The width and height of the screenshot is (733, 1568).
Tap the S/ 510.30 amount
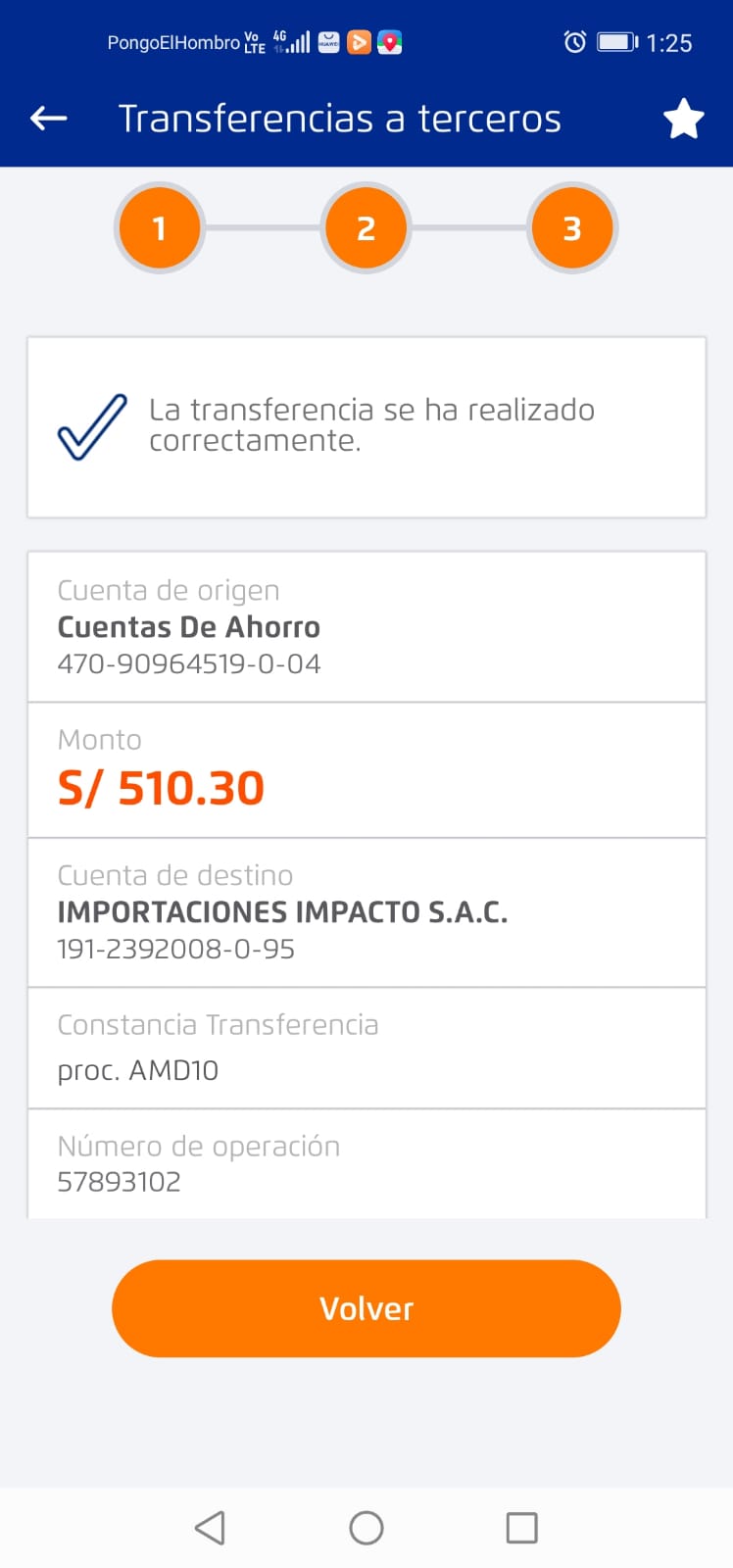click(x=162, y=788)
